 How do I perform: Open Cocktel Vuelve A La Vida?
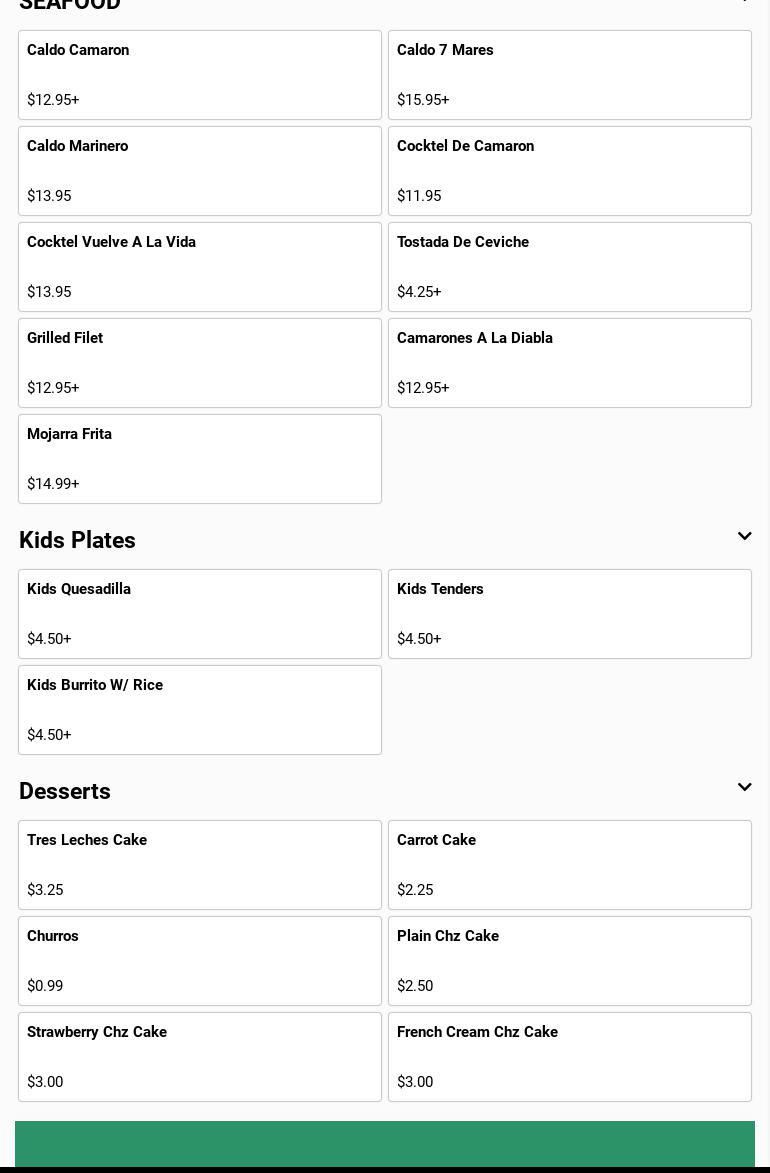(x=200, y=267)
